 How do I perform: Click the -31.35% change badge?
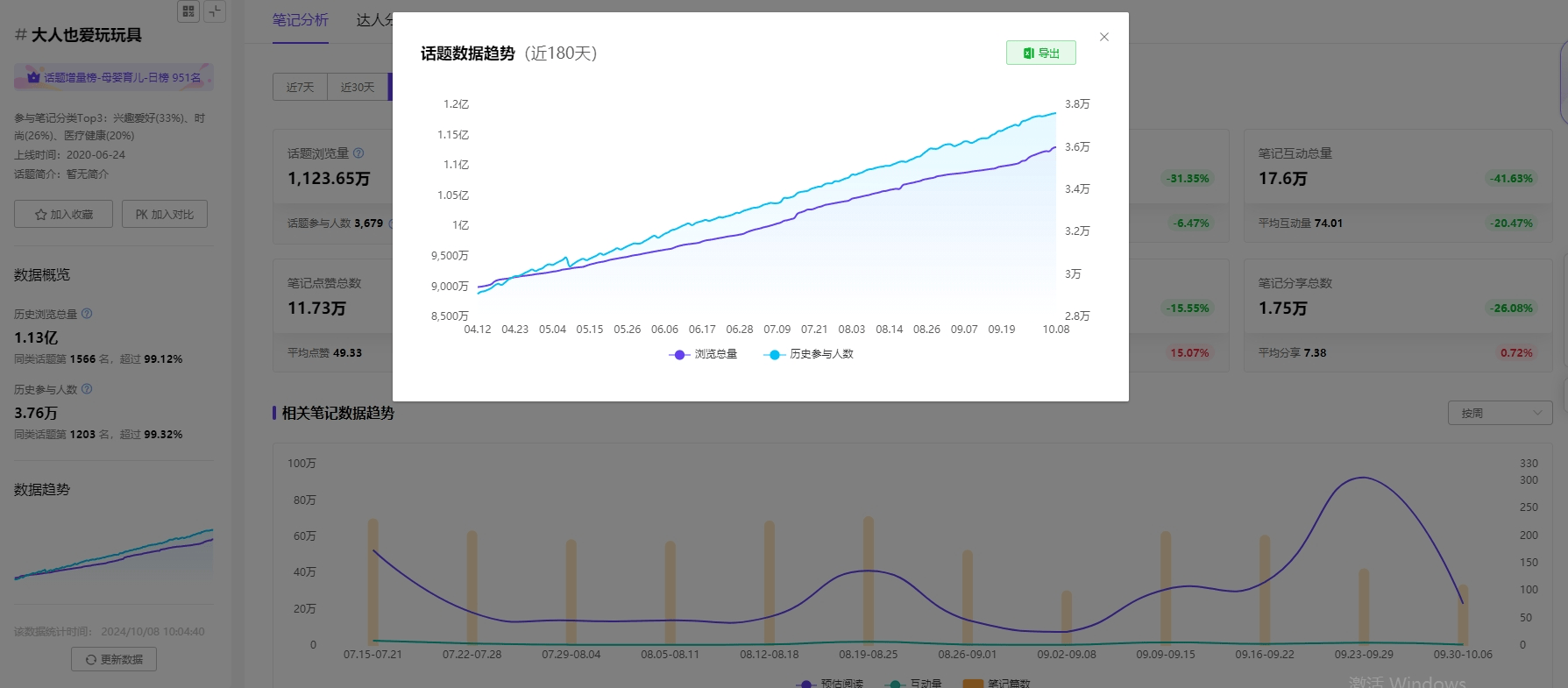[1188, 179]
